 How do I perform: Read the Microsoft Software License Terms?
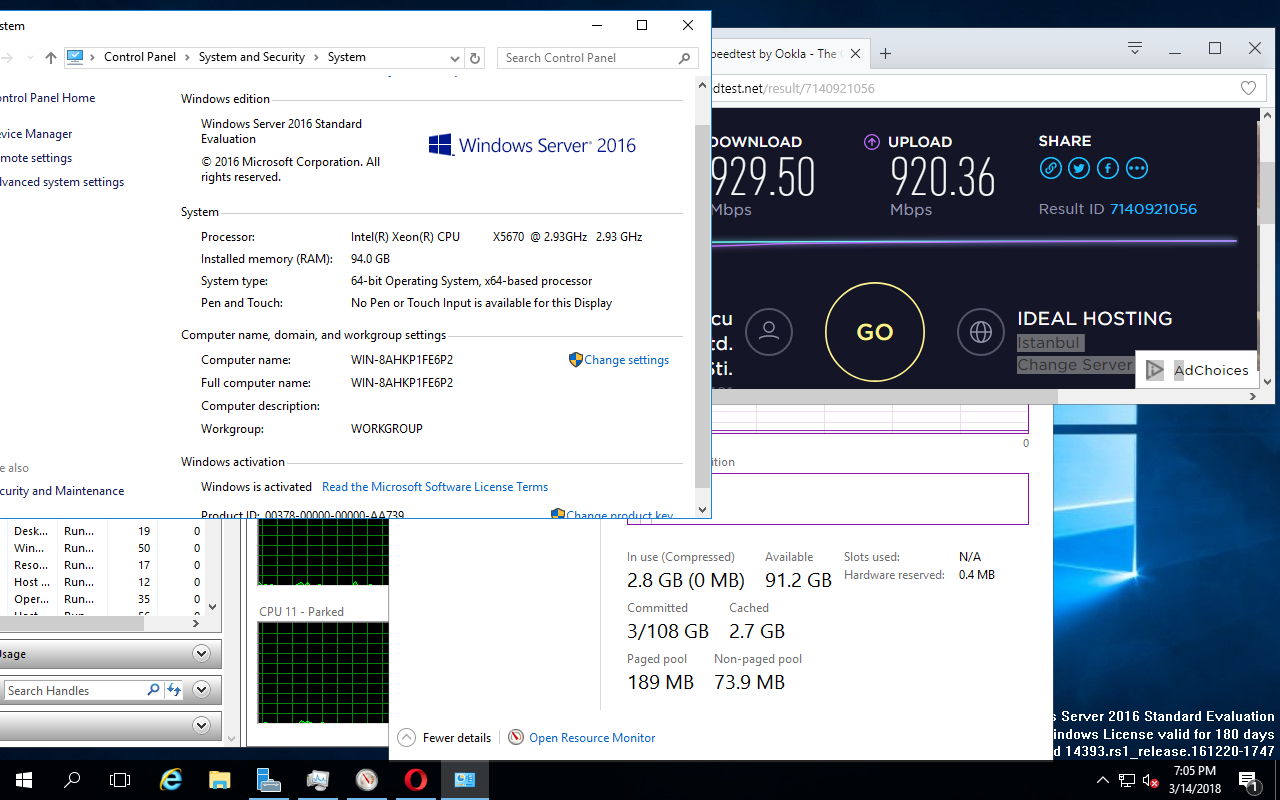click(435, 487)
